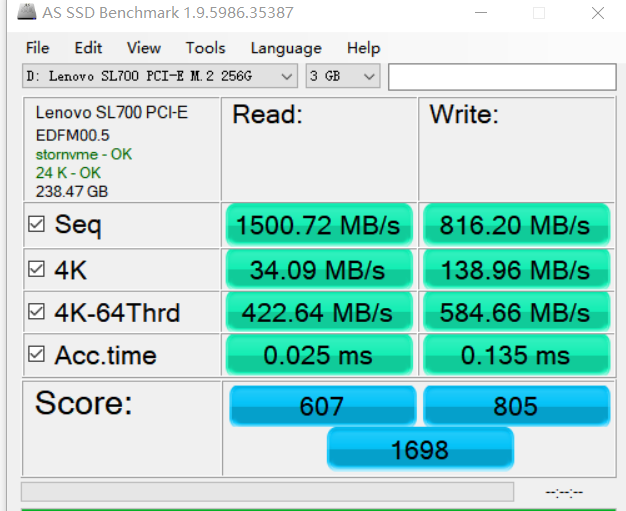Uncheck the Acc.time test checkbox
Viewport: 626px width, 511px height.
coord(36,354)
